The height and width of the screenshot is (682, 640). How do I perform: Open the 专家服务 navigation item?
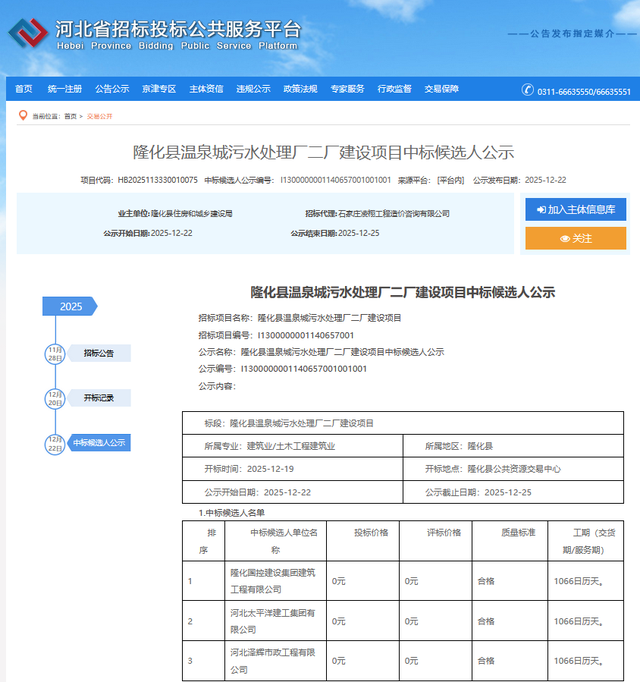pos(347,89)
